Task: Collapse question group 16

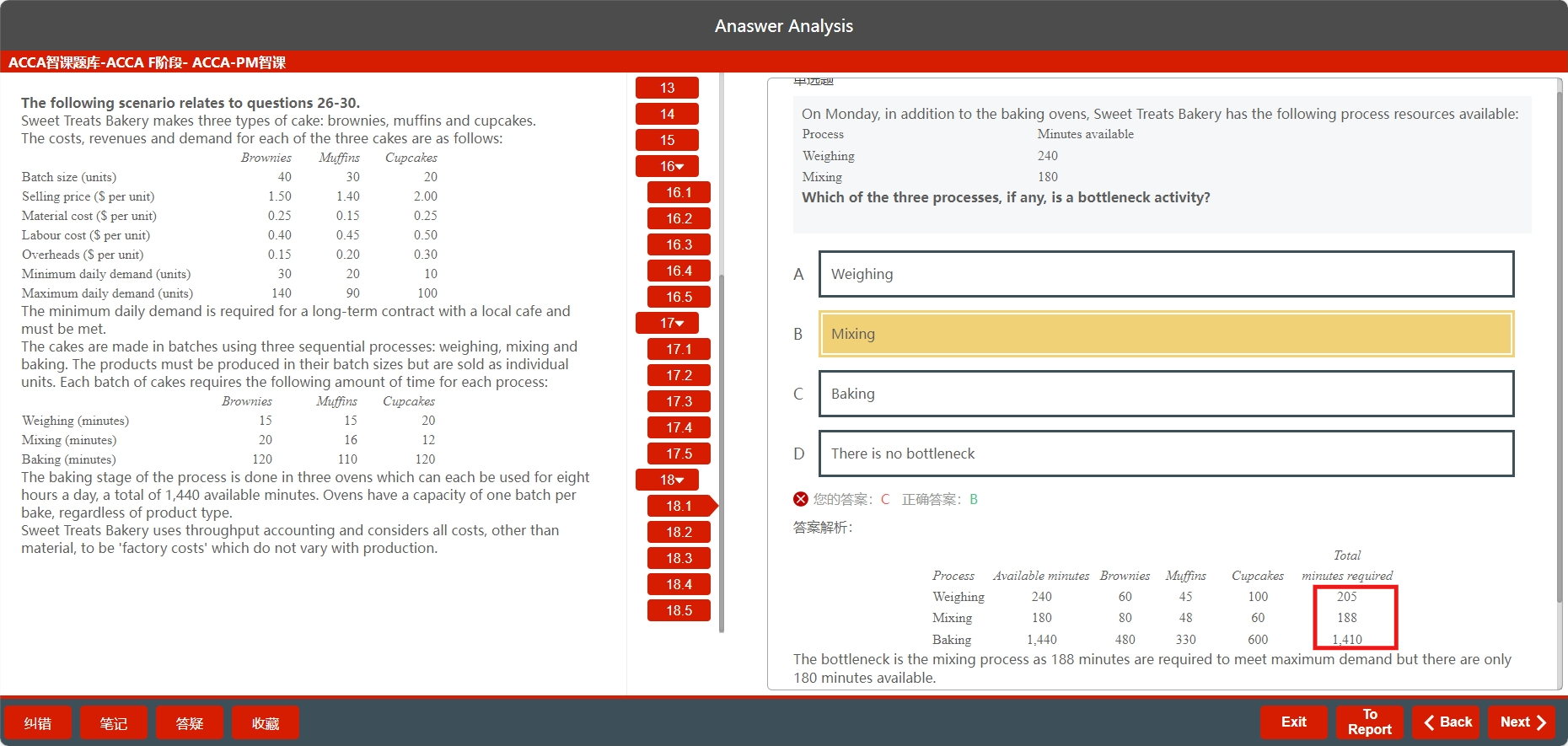Action: 668,167
